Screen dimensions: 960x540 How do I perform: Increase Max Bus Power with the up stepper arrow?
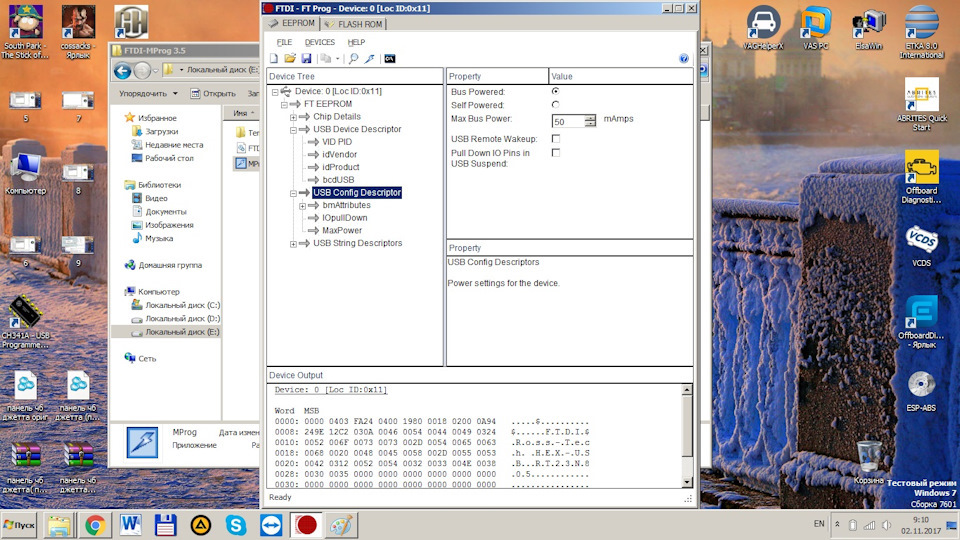click(590, 118)
